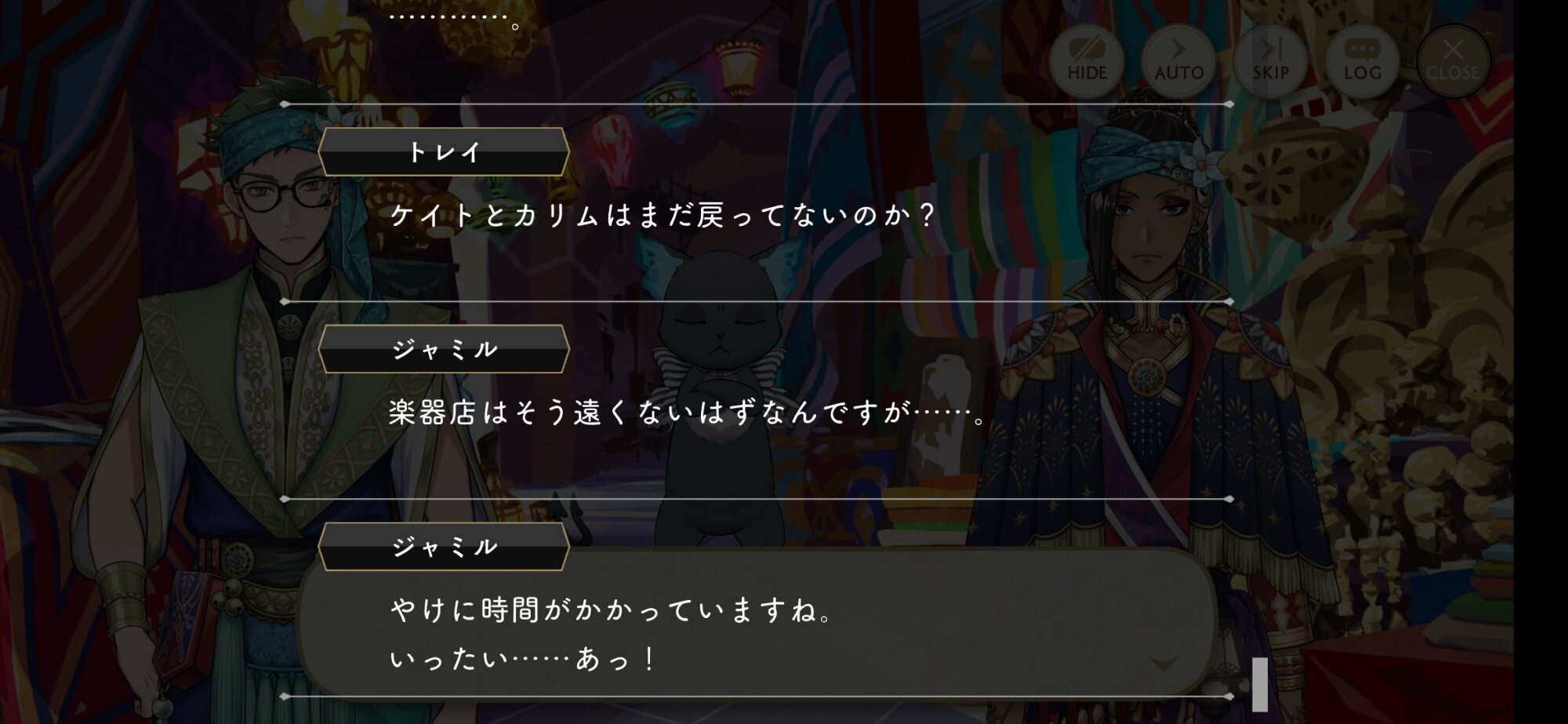Viewport: 1568px width, 724px height.
Task: Click the current line やけに時間がかかっていますね
Action: pos(612,609)
